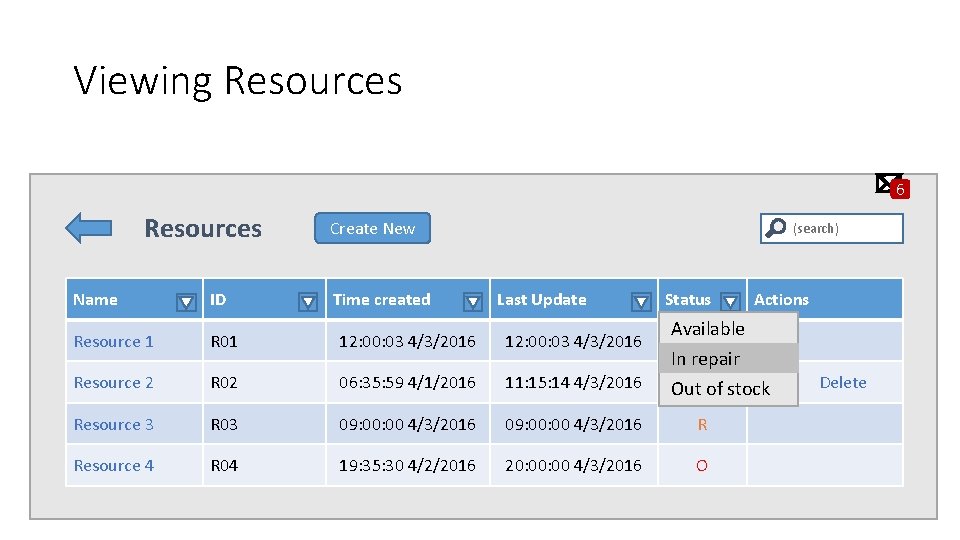Click the Actions column header
The height and width of the screenshot is (540, 960).
click(782, 299)
